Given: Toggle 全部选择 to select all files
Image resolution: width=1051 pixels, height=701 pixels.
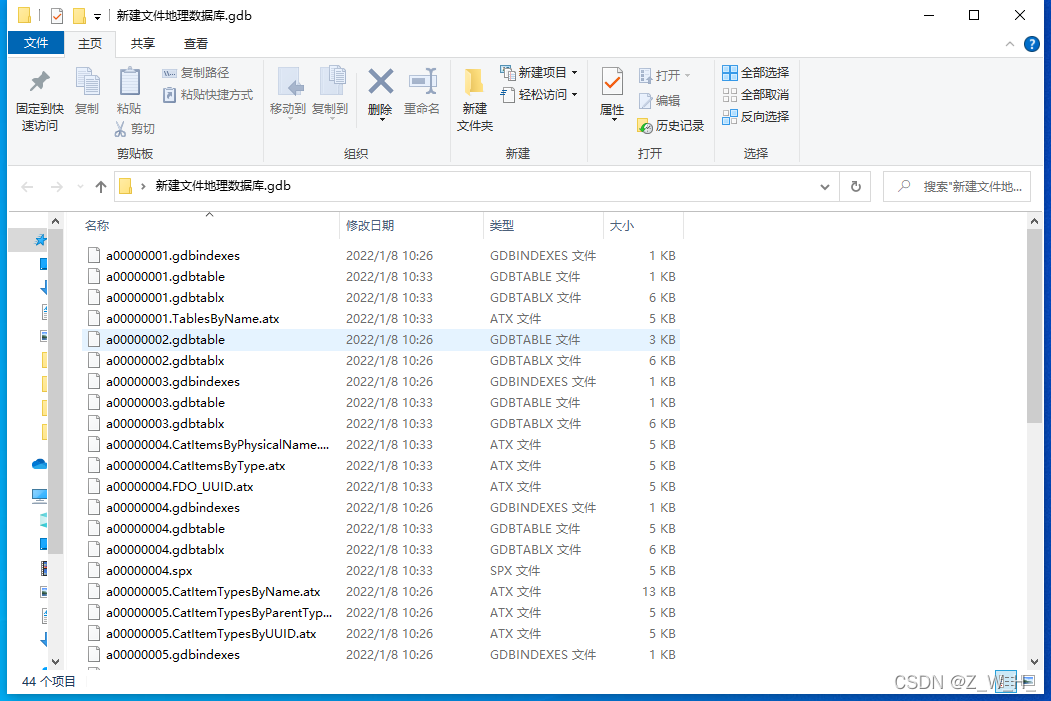Looking at the screenshot, I should [x=754, y=72].
